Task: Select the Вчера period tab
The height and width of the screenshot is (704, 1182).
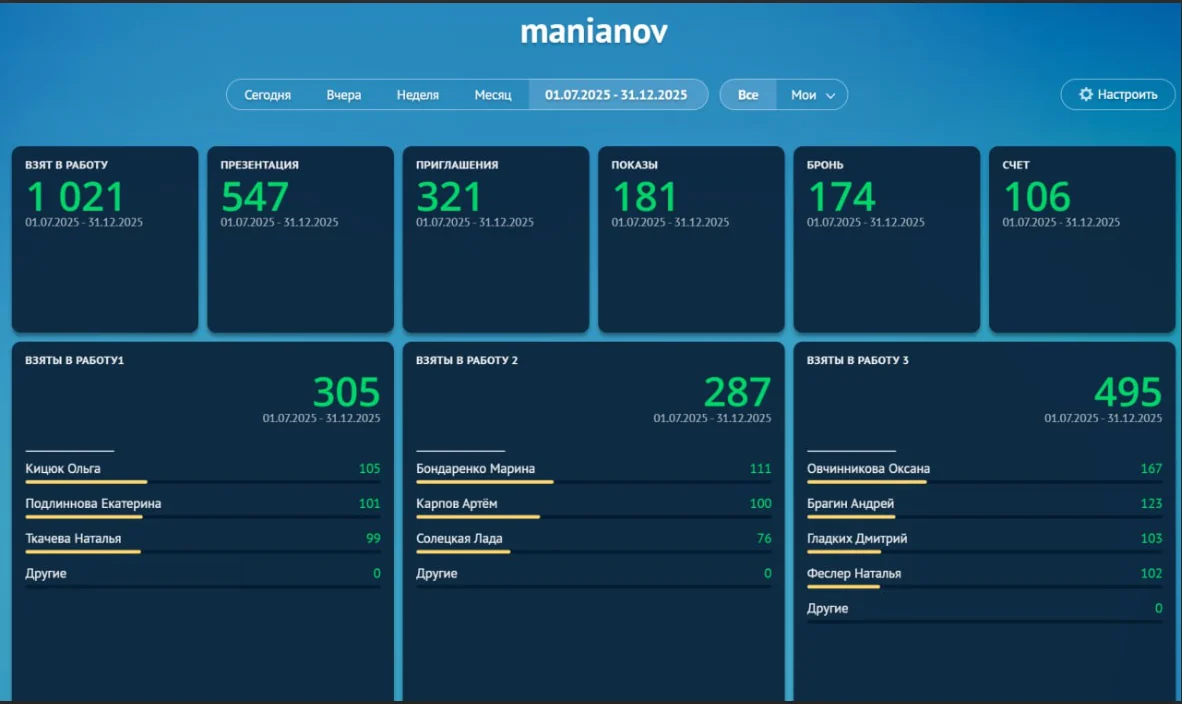Action: tap(343, 94)
